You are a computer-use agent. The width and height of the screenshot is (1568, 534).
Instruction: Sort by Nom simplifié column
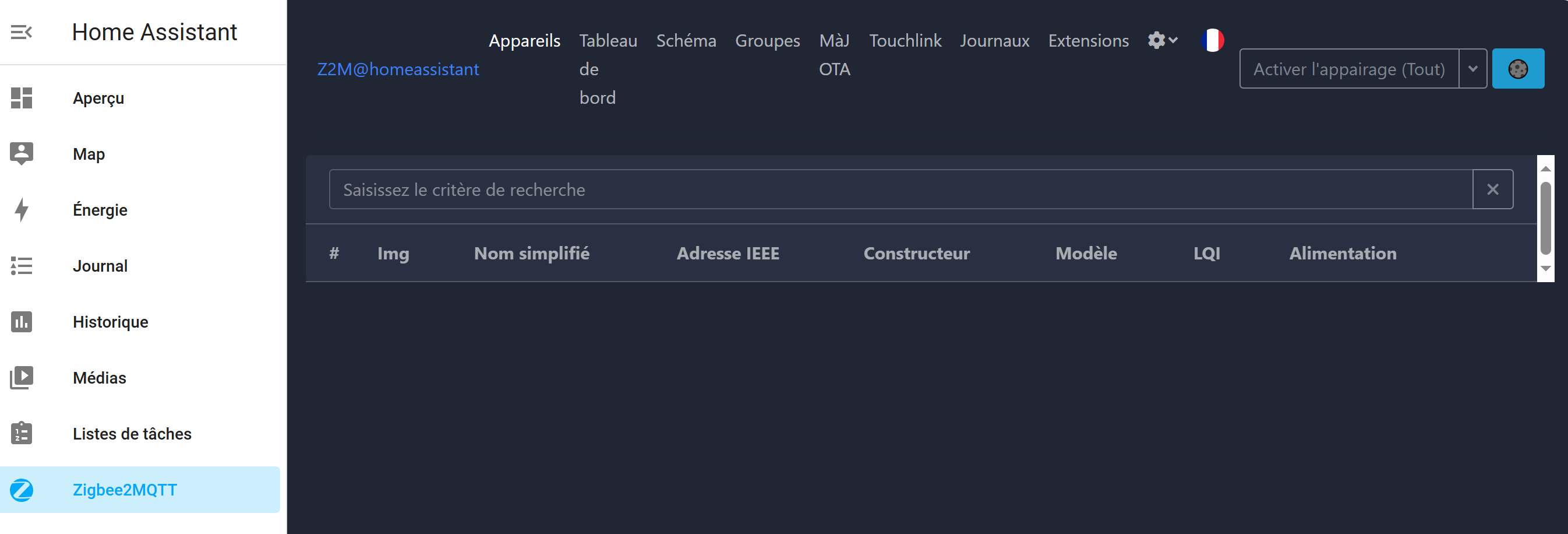click(x=531, y=253)
